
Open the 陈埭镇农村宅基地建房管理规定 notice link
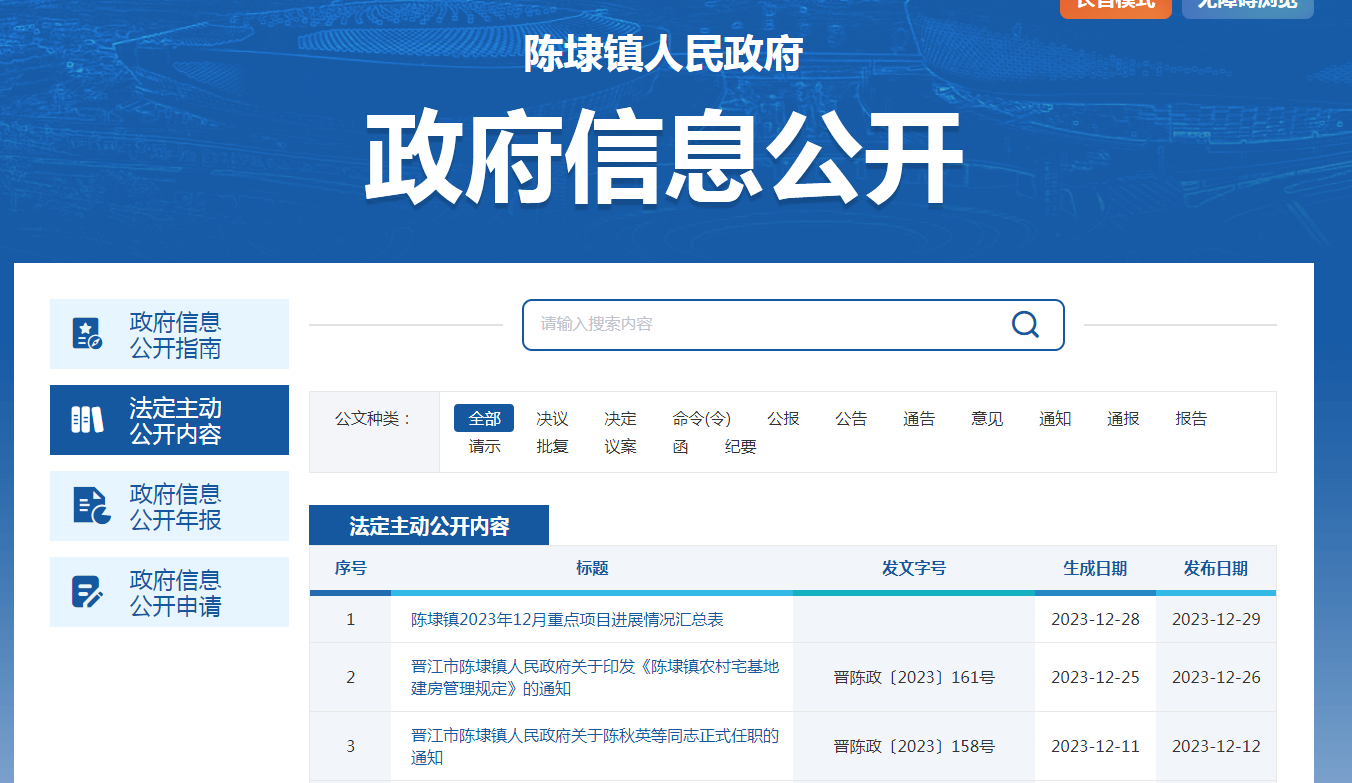point(594,677)
